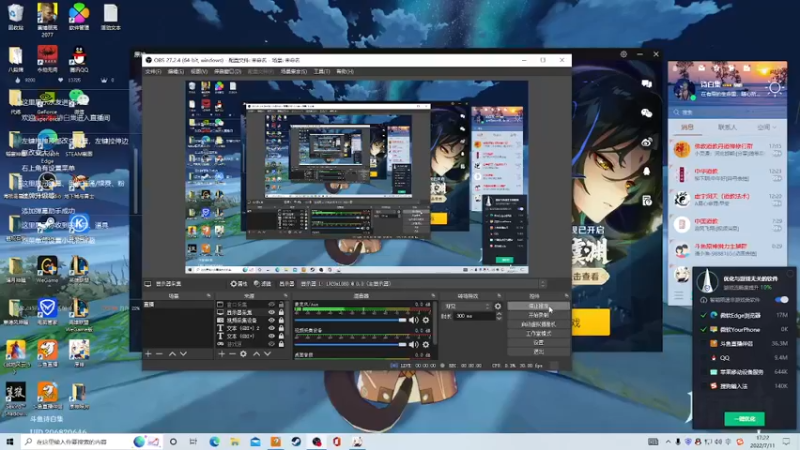Screen dimensions: 800x450
Task: Toggle visibility of 窗口采集 source
Action: [271, 304]
